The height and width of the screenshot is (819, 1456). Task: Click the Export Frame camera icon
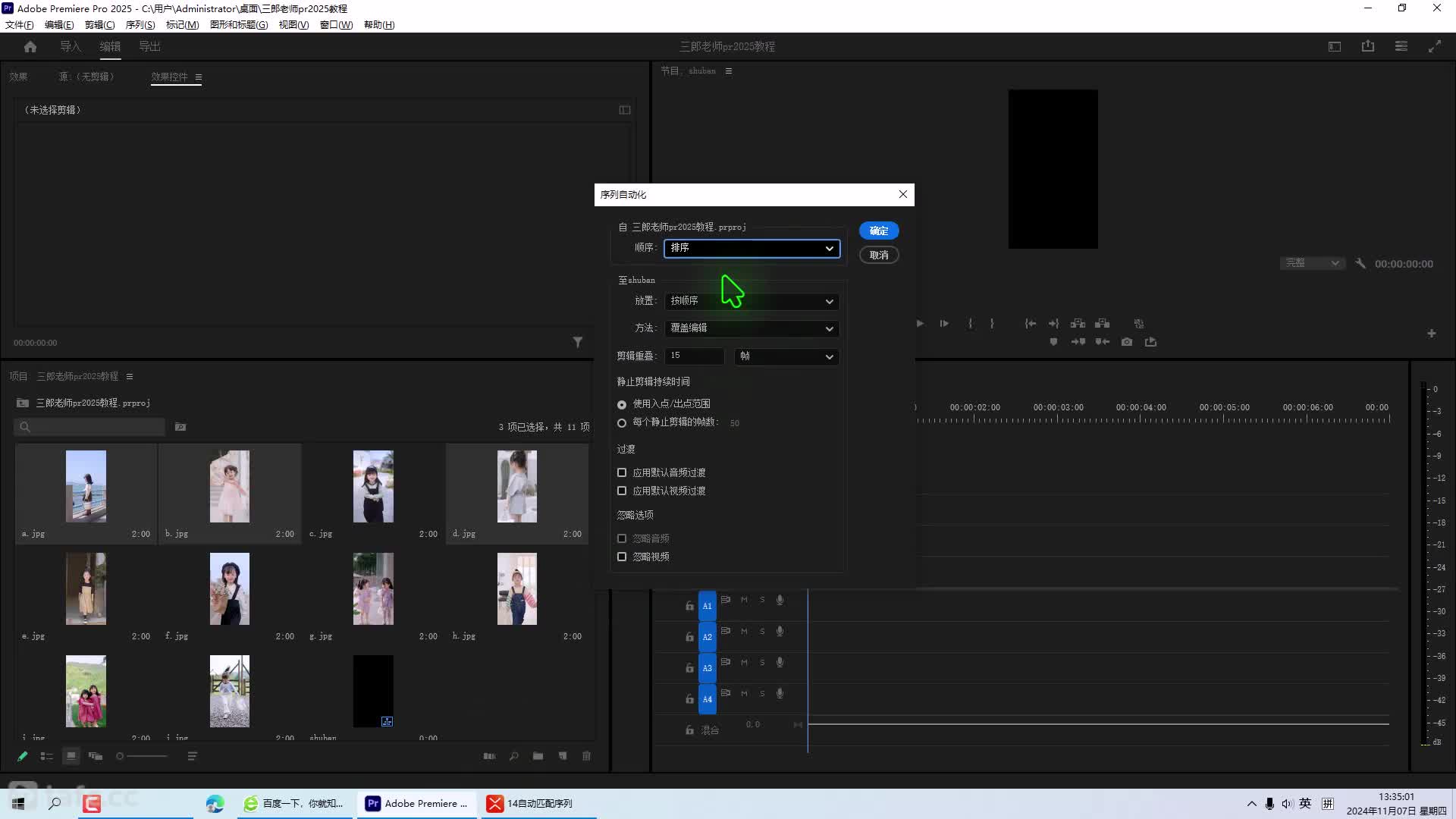click(1127, 342)
